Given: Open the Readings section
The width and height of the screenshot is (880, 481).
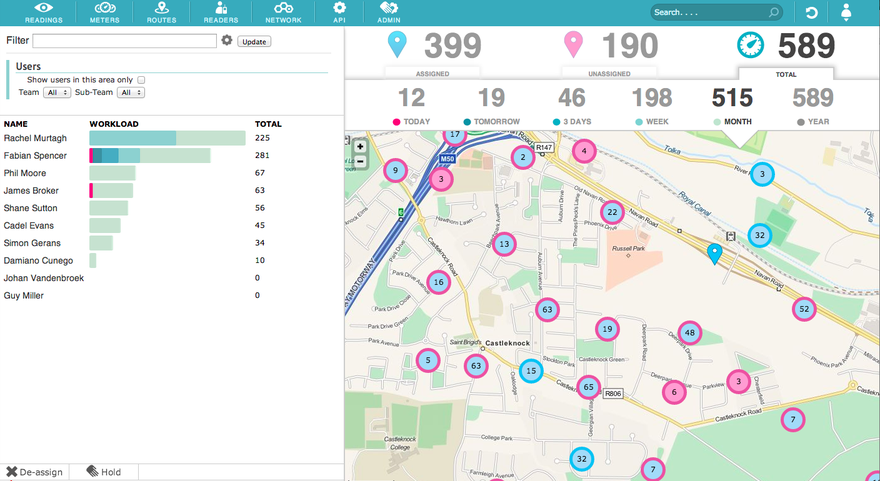Looking at the screenshot, I should [44, 12].
